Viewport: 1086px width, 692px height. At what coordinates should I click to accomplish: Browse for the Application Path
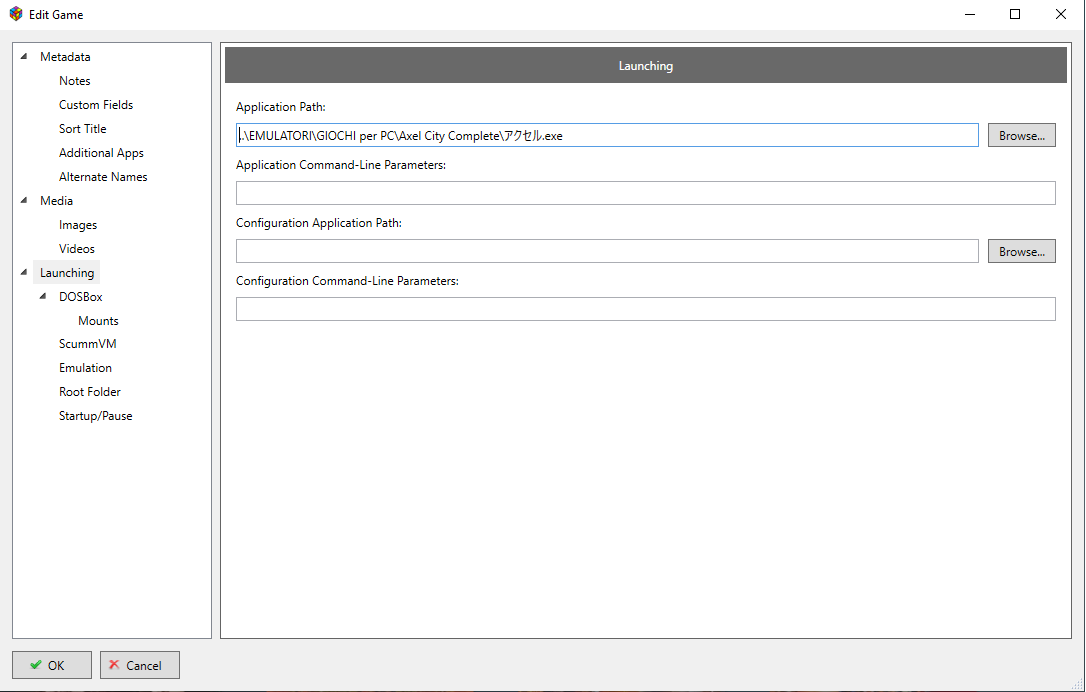[x=1022, y=135]
